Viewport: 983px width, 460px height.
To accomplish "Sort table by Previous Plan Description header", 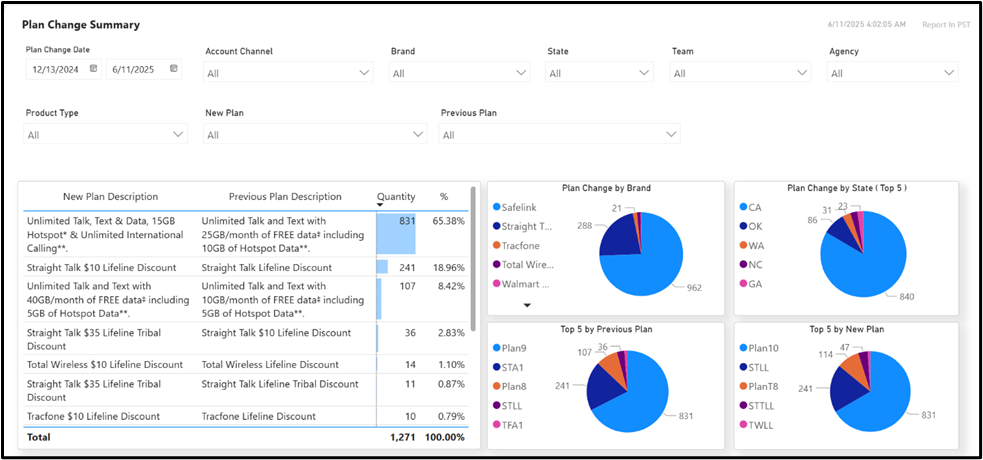I will point(285,197).
